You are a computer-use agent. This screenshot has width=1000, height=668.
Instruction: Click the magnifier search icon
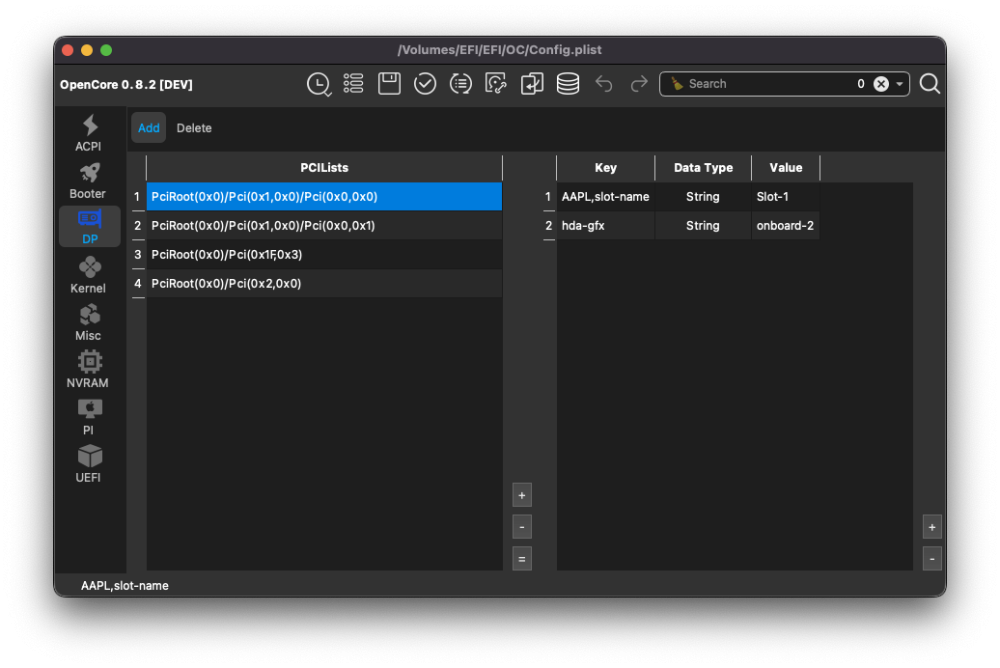click(929, 84)
